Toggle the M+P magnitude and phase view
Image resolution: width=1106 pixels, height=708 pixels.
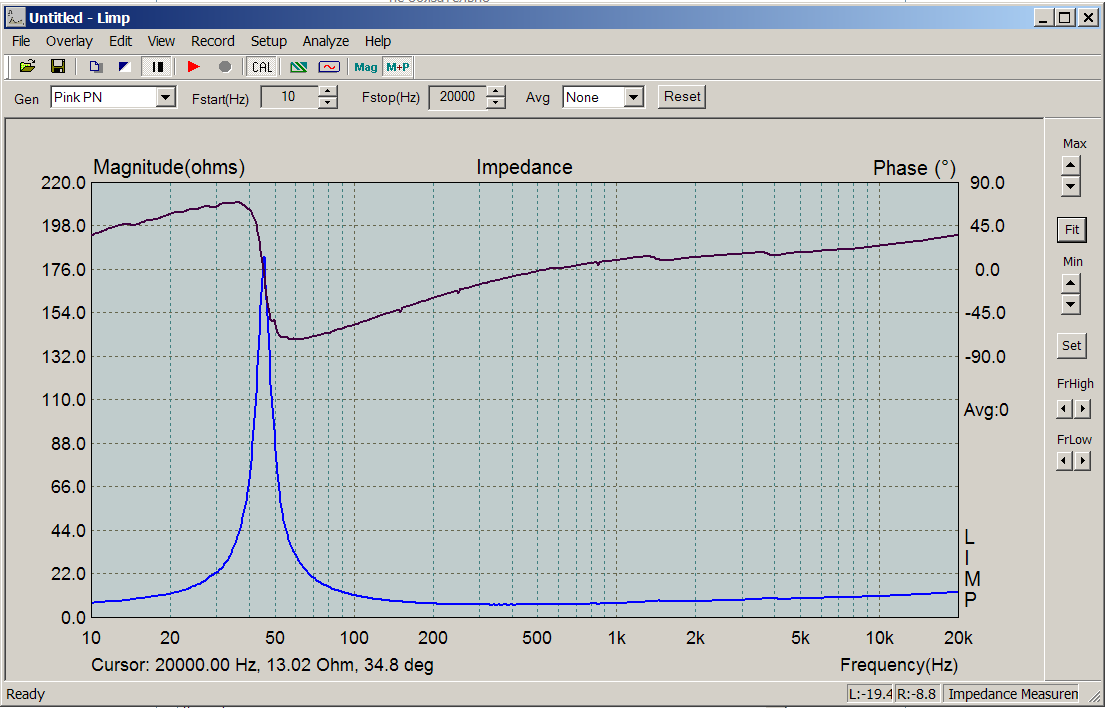click(x=398, y=67)
